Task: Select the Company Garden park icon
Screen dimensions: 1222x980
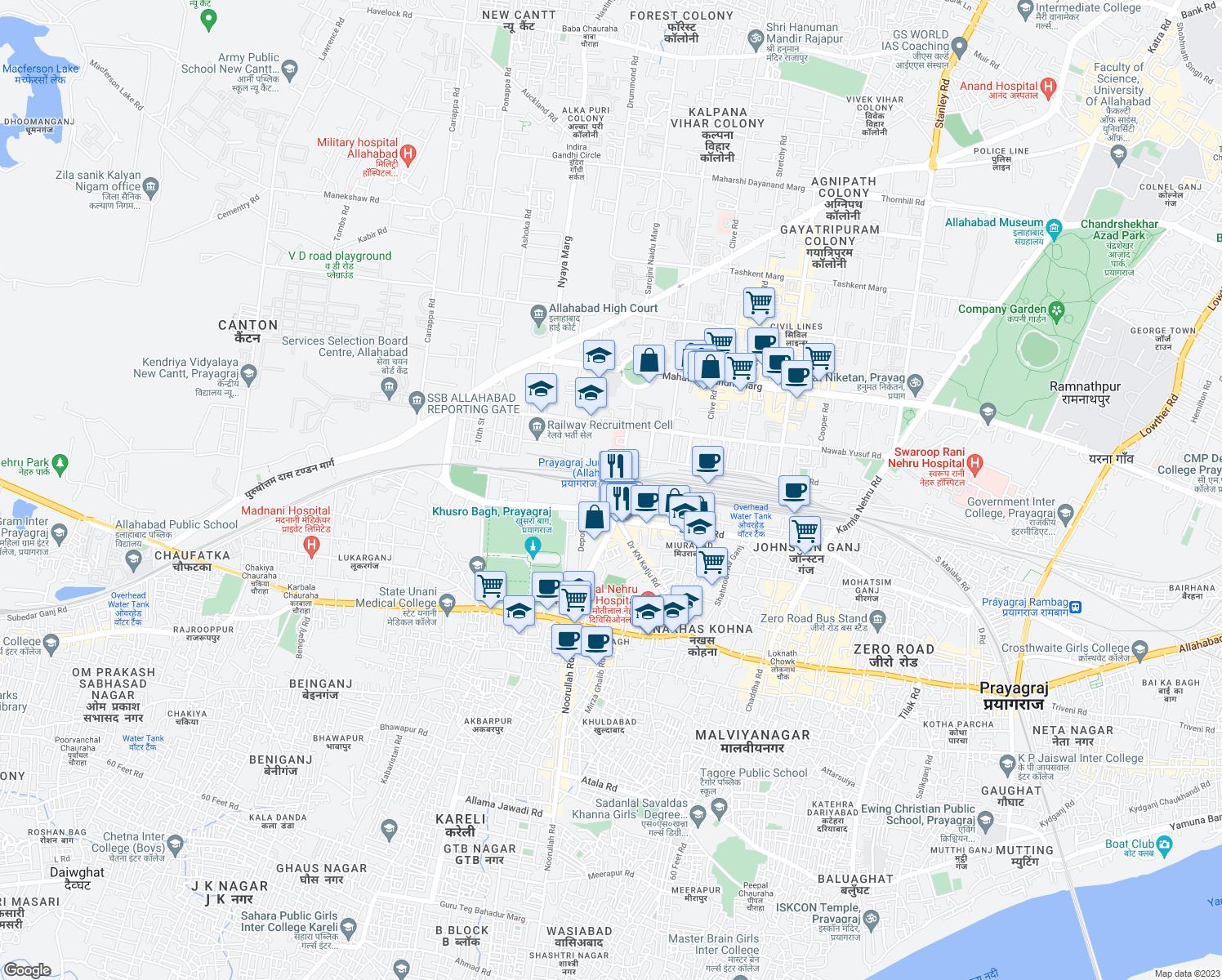Action: point(1057,310)
